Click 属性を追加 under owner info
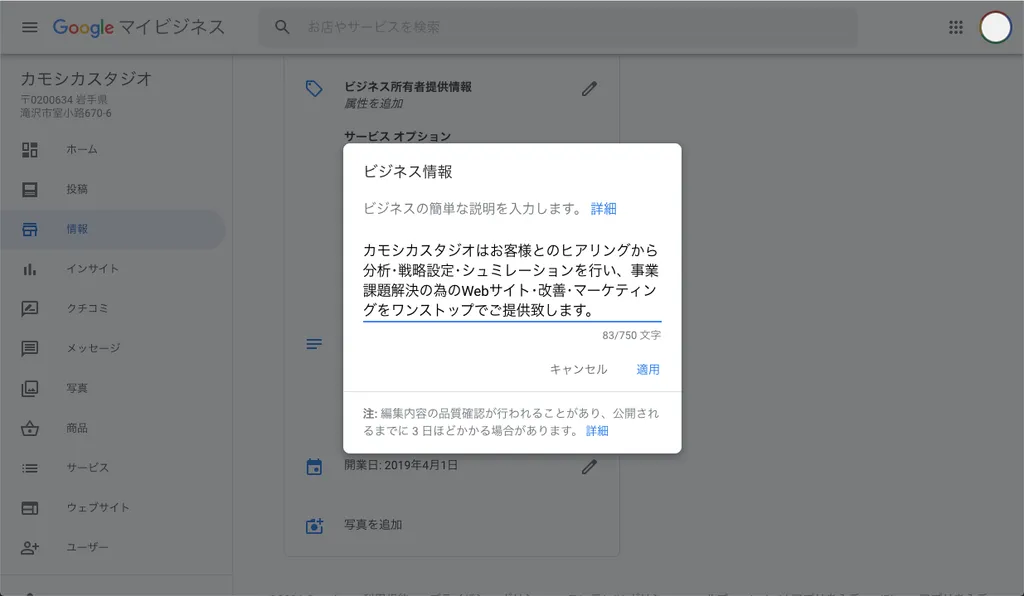This screenshot has width=1024, height=596. pos(374,104)
